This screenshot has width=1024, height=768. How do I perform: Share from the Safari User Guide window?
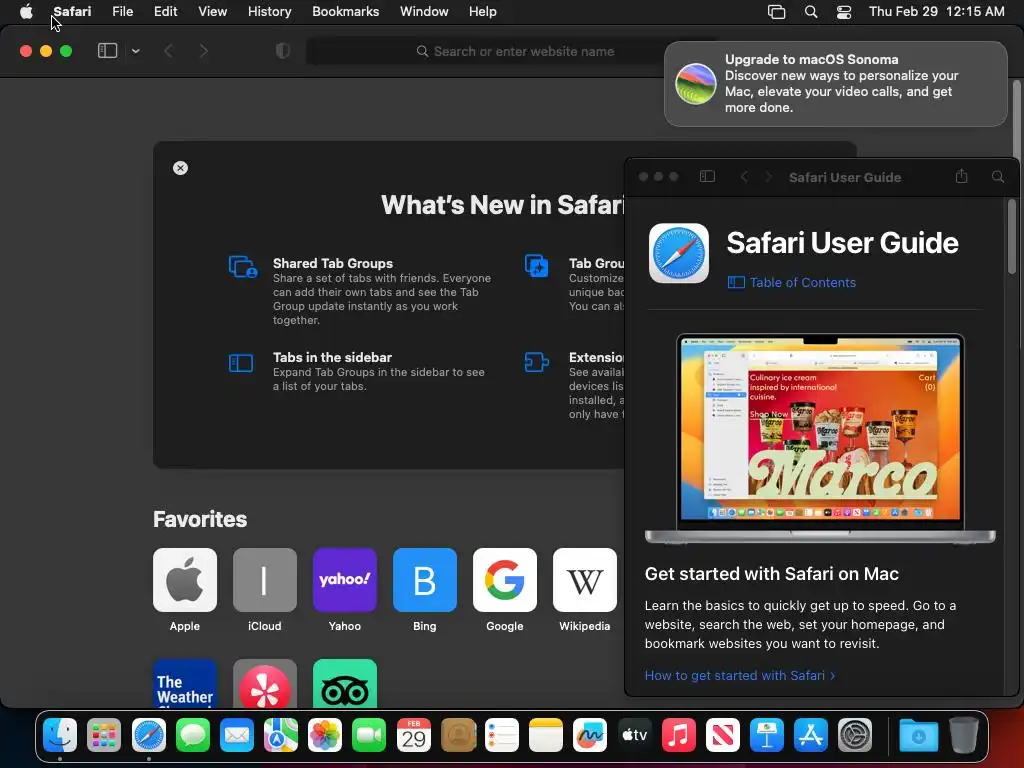[x=961, y=176]
